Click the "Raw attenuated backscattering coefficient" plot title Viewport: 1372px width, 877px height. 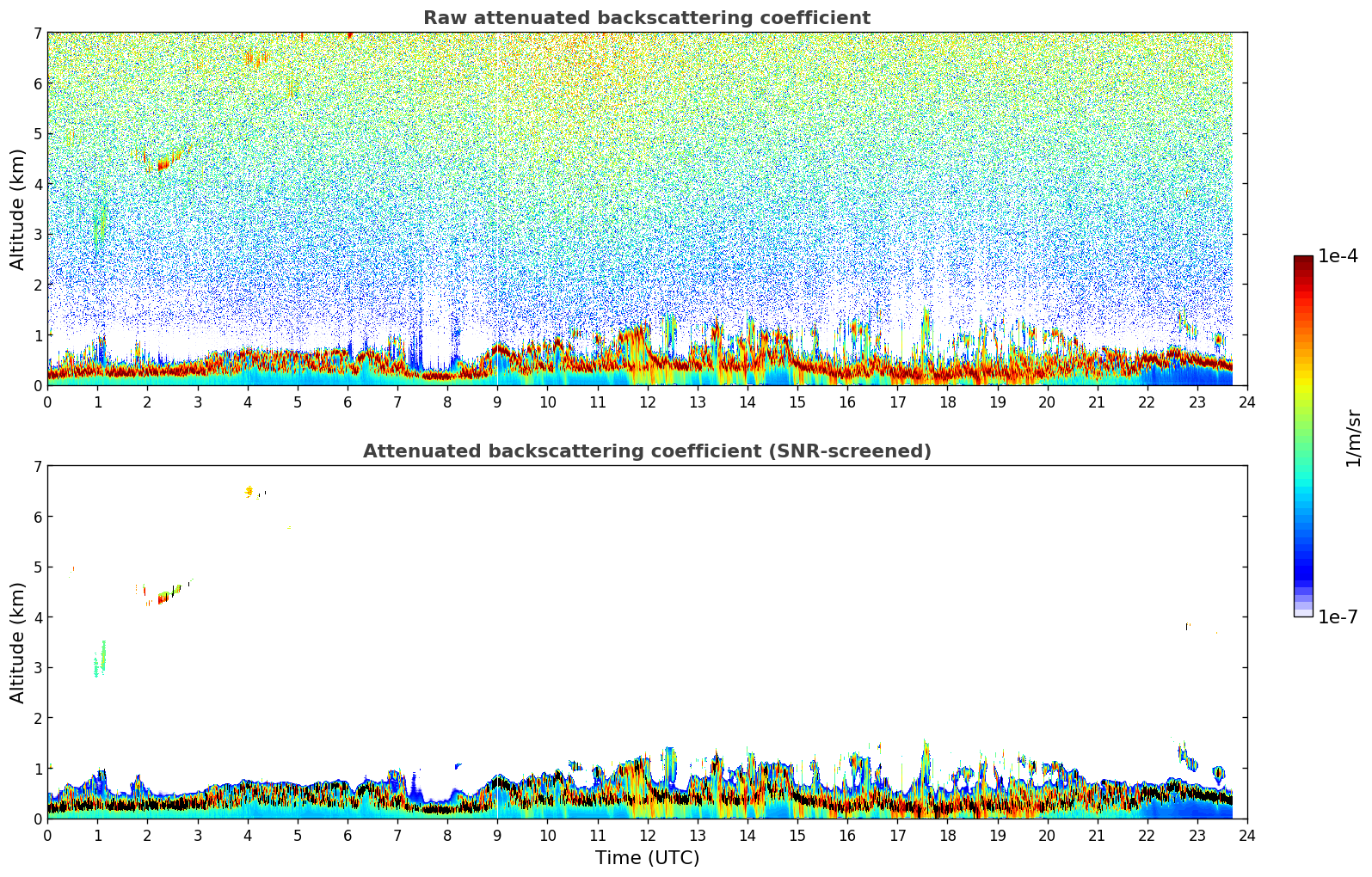coord(646,18)
